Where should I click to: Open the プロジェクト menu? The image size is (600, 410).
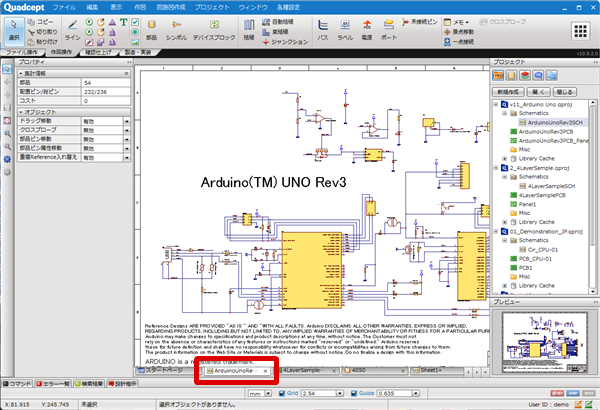click(212, 7)
